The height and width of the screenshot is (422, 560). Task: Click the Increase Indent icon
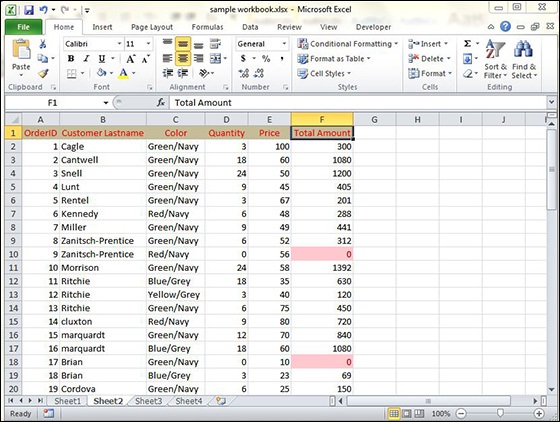(183, 73)
